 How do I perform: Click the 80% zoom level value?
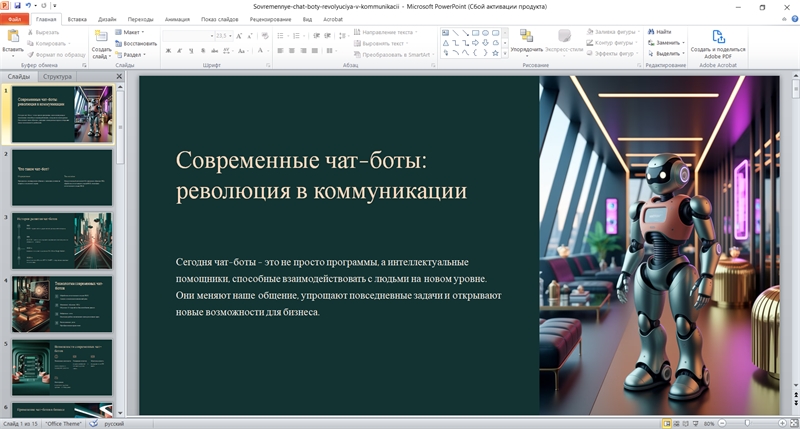click(709, 423)
